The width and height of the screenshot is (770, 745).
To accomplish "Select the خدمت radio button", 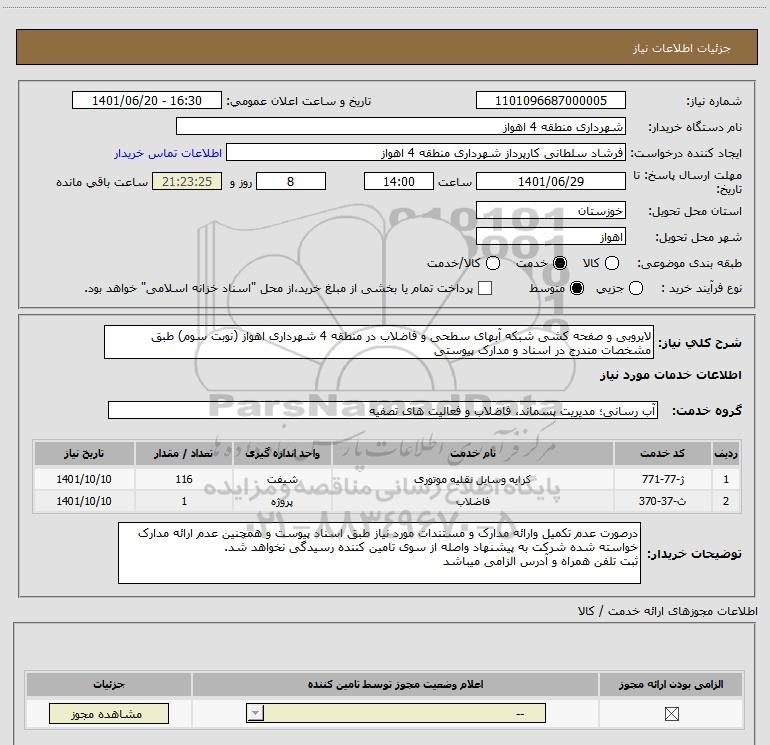I will tap(560, 263).
